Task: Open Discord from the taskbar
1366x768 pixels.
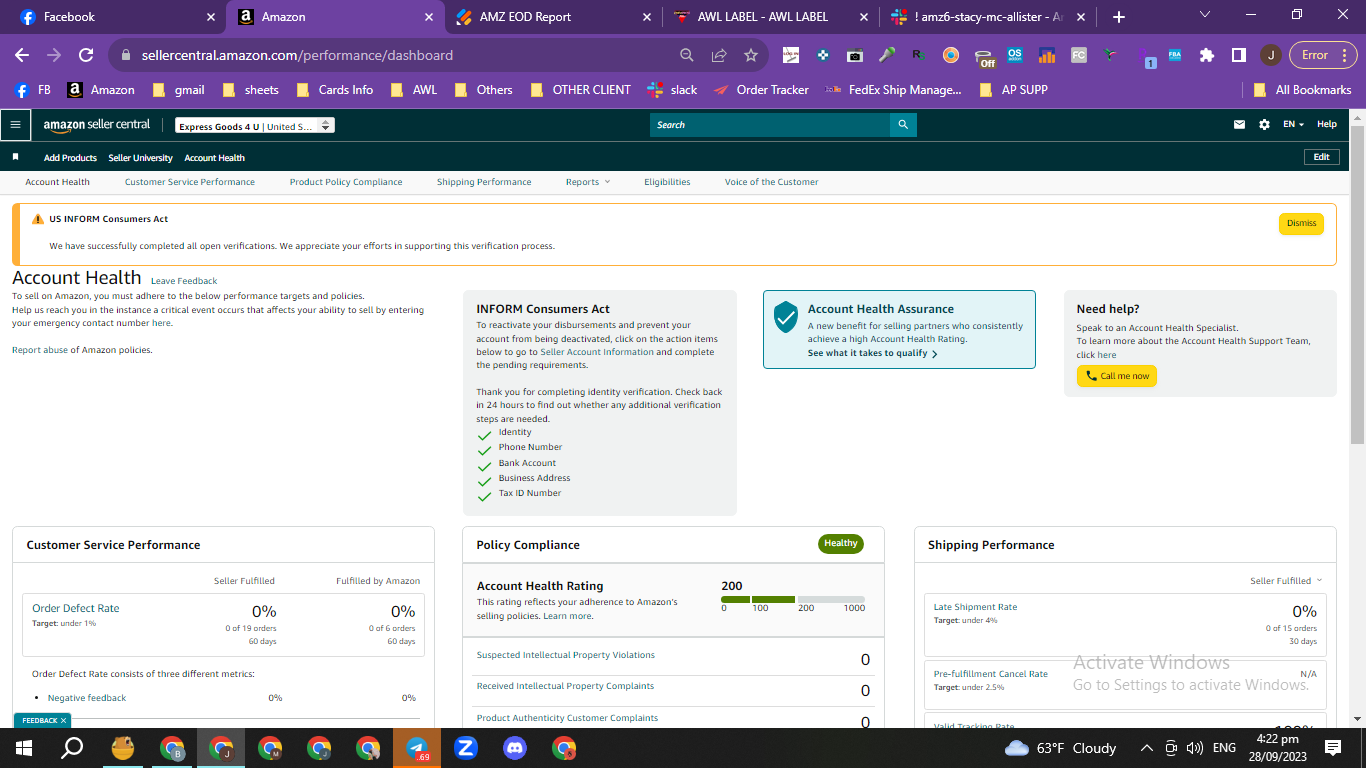Action: 515,747
